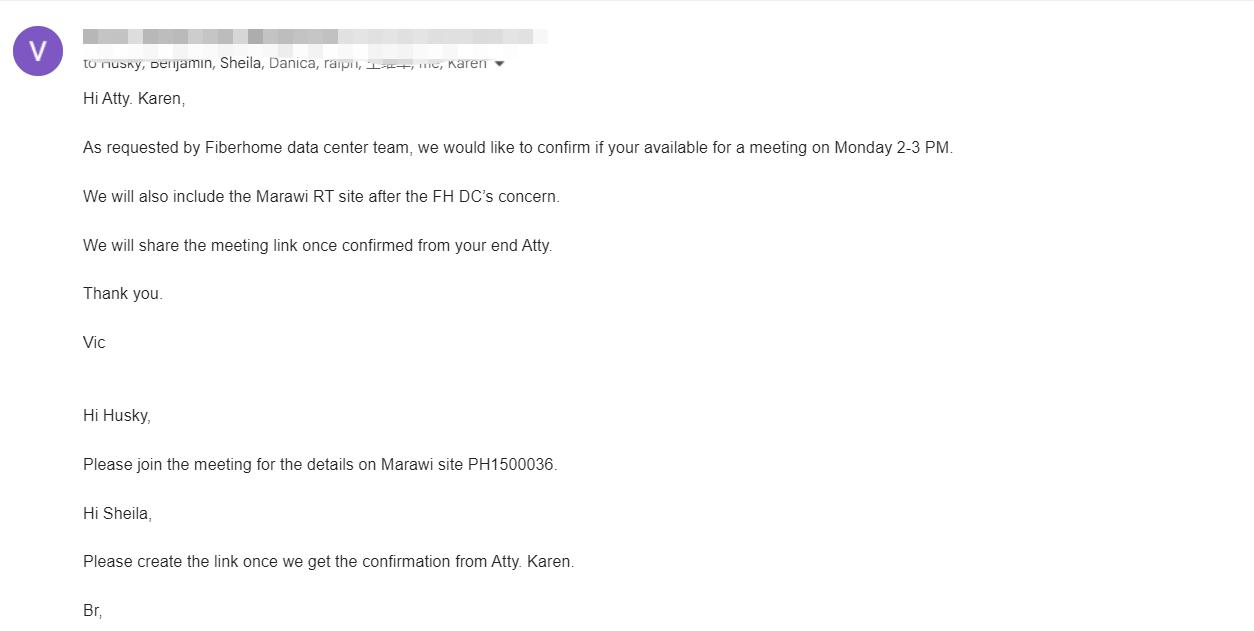Click the 'Hi Husky,' greeting

click(116, 416)
